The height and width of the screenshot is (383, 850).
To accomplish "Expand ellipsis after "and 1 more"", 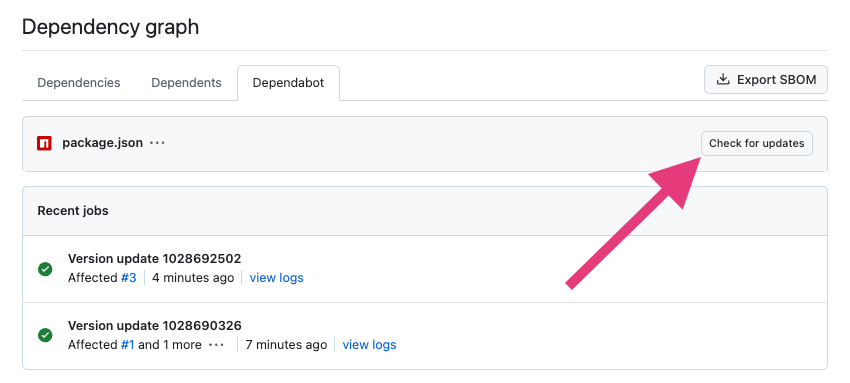I will point(216,345).
